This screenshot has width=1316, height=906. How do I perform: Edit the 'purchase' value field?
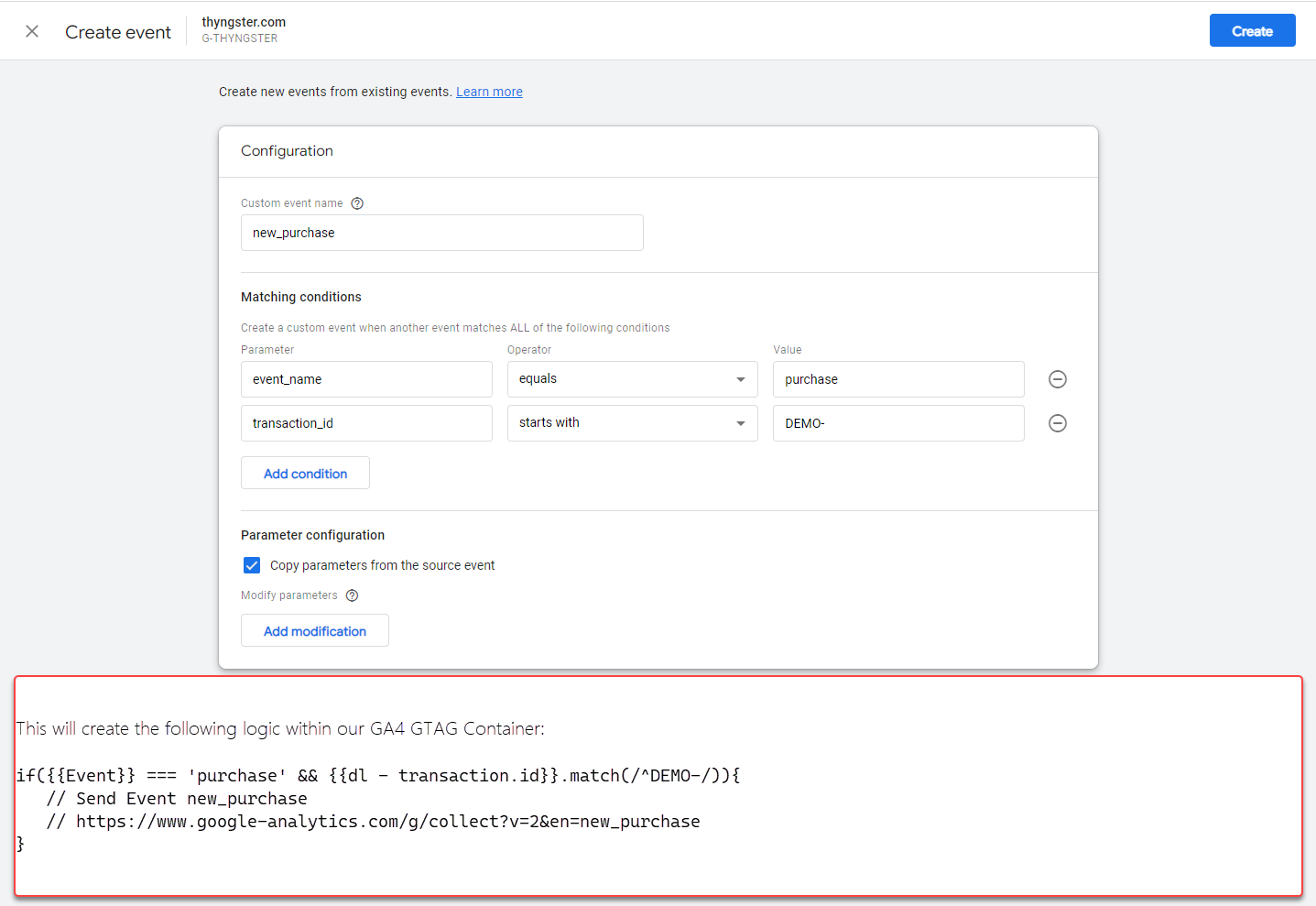tap(897, 379)
